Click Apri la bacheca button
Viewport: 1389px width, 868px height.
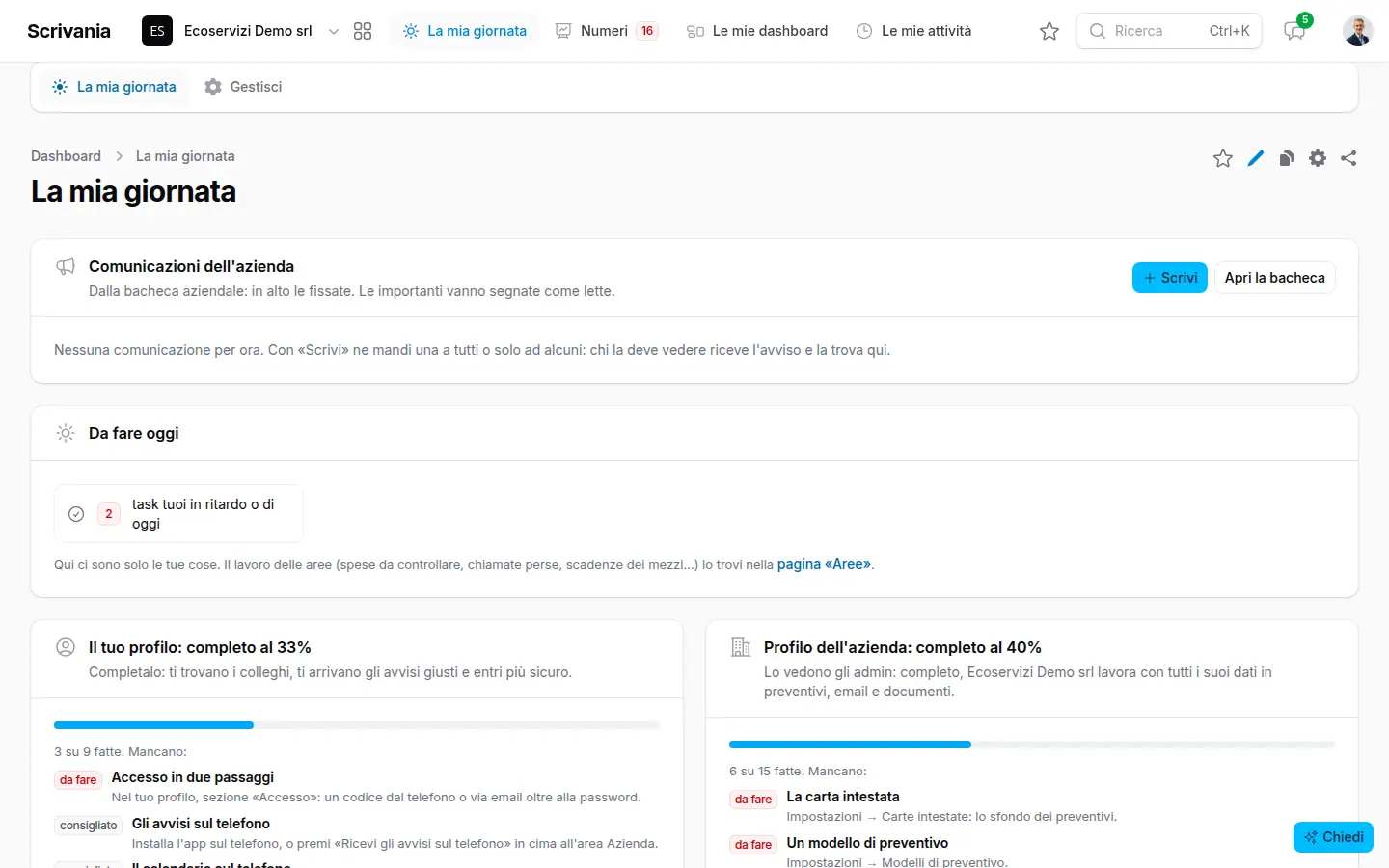point(1275,278)
